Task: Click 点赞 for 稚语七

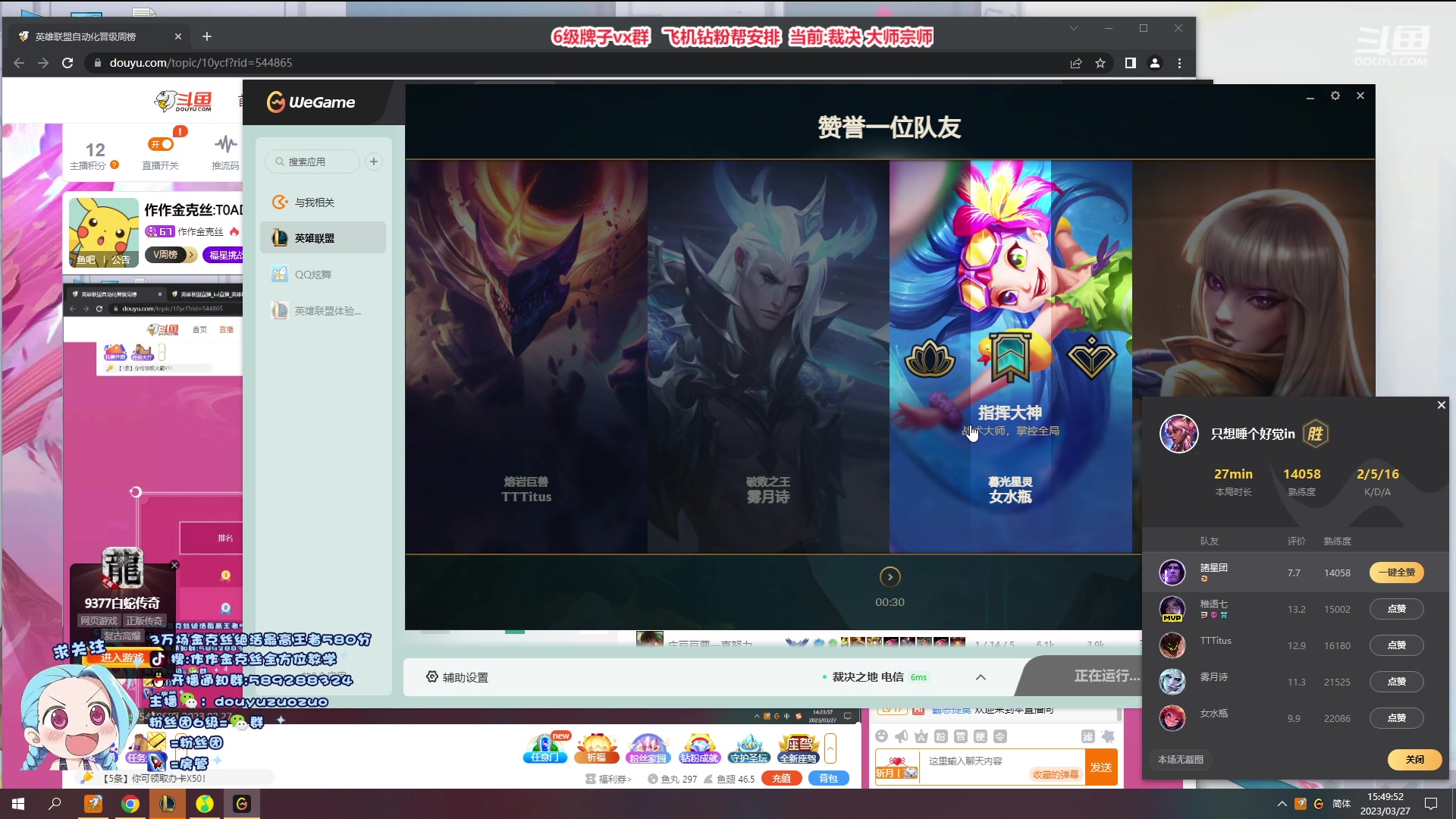Action: [1396, 609]
